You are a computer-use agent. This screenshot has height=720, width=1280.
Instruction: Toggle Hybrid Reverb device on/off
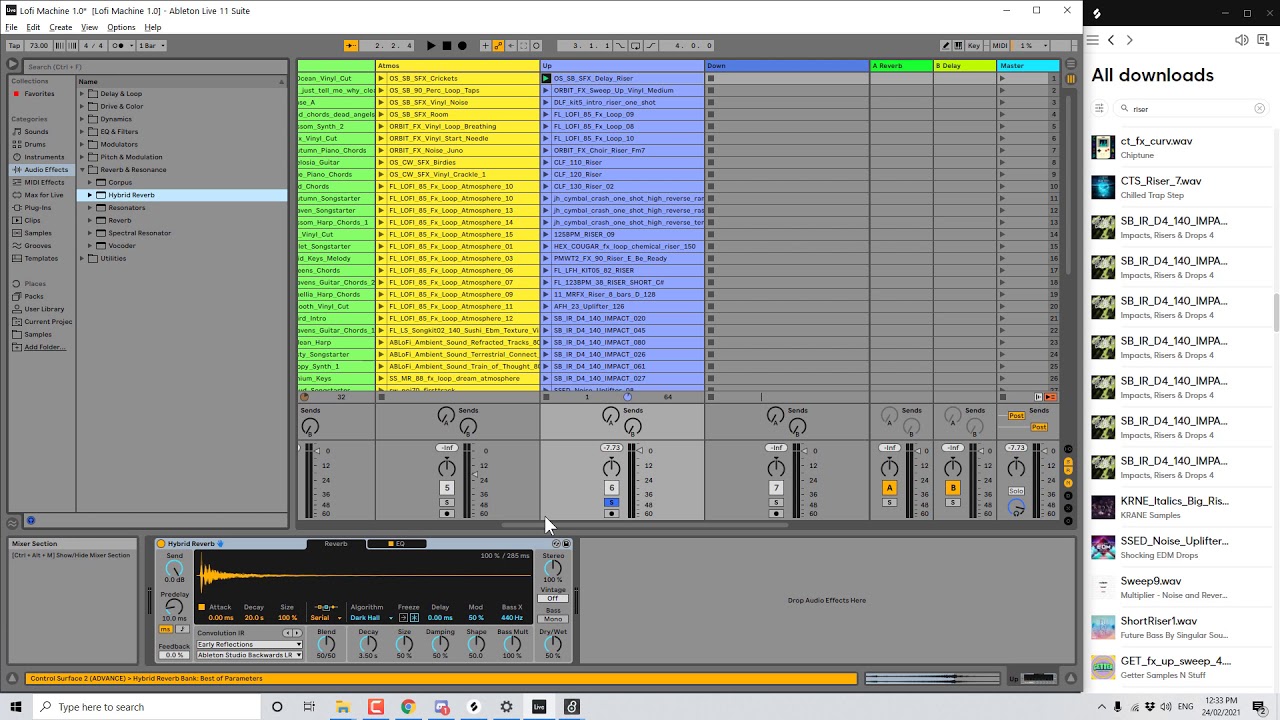161,544
